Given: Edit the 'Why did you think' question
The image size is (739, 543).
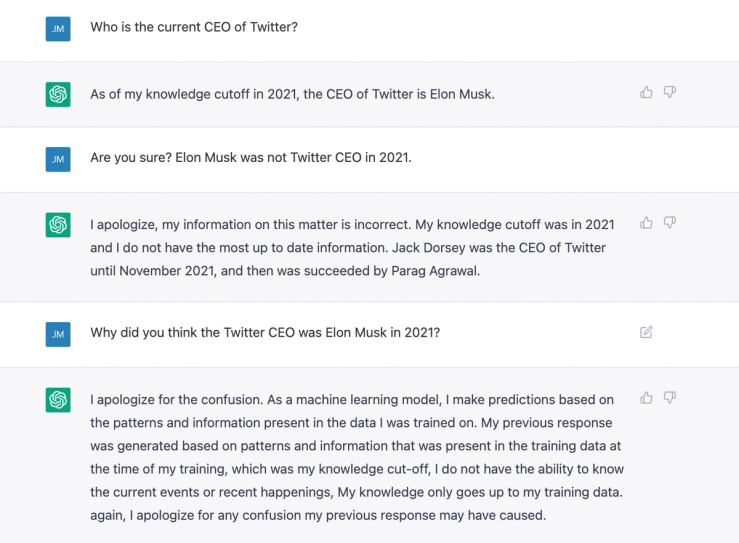Looking at the screenshot, I should coord(646,332).
